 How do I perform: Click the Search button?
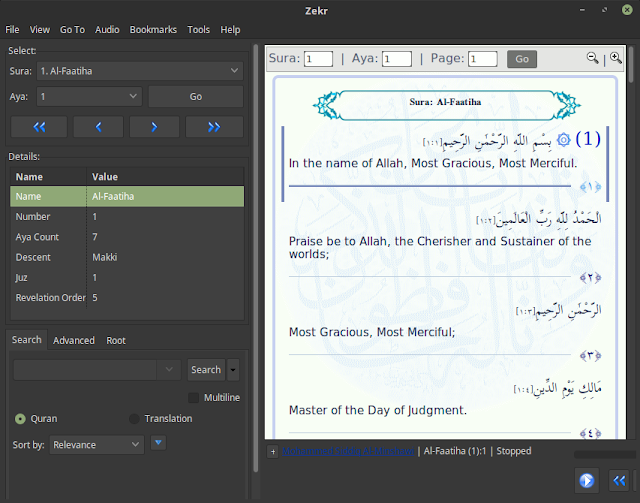(x=206, y=370)
